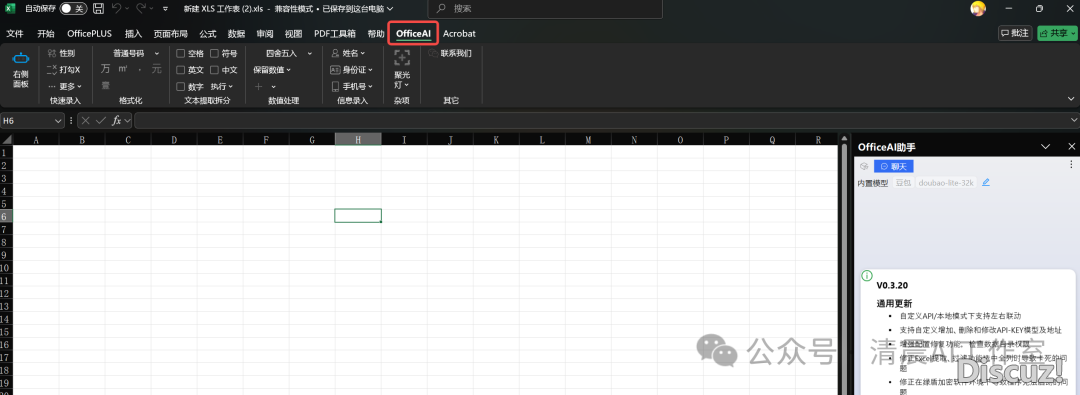1080x395 pixels.
Task: Switch to the OfficePLUS tab
Action: coord(89,34)
